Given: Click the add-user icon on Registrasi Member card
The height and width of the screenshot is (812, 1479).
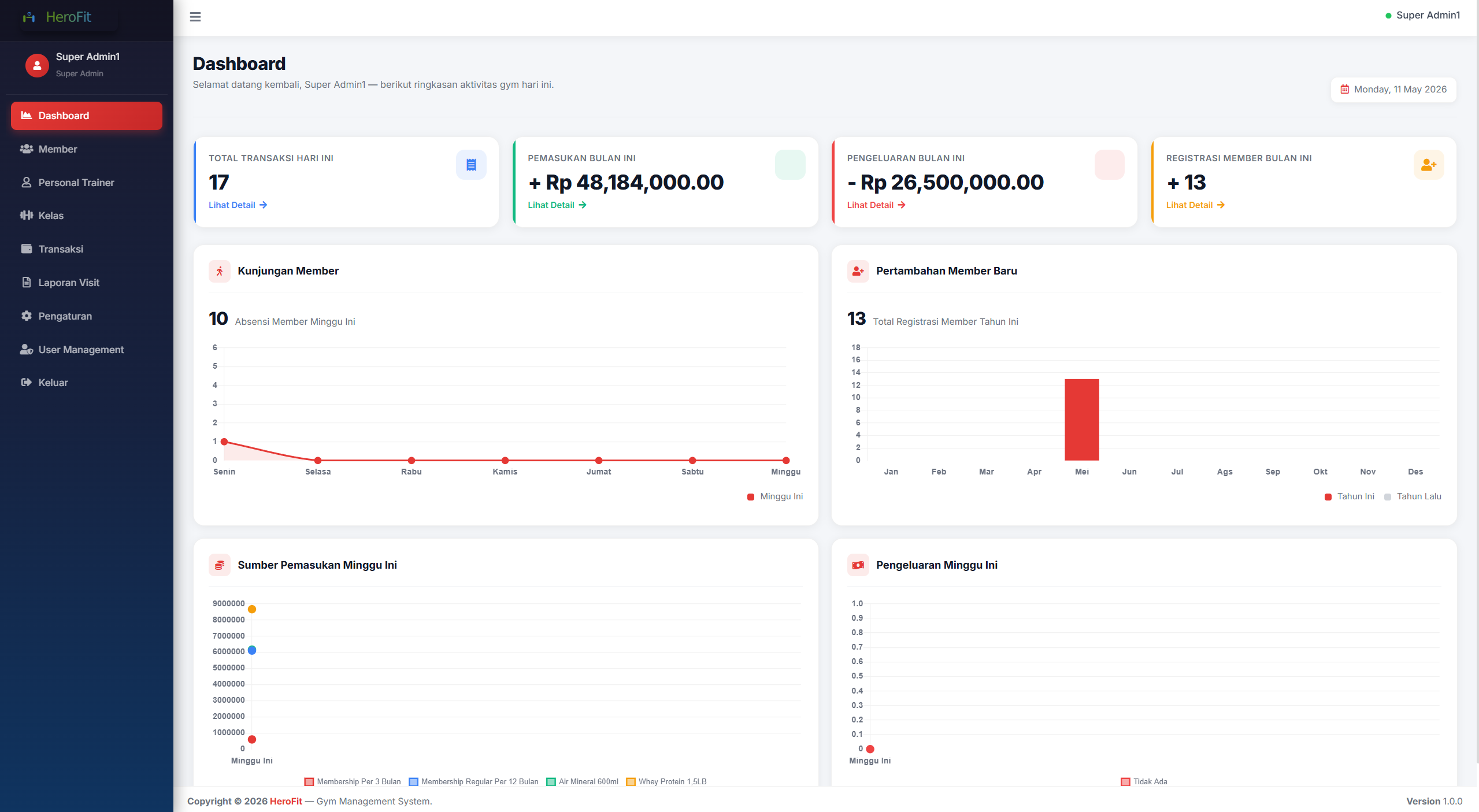Looking at the screenshot, I should [x=1429, y=165].
